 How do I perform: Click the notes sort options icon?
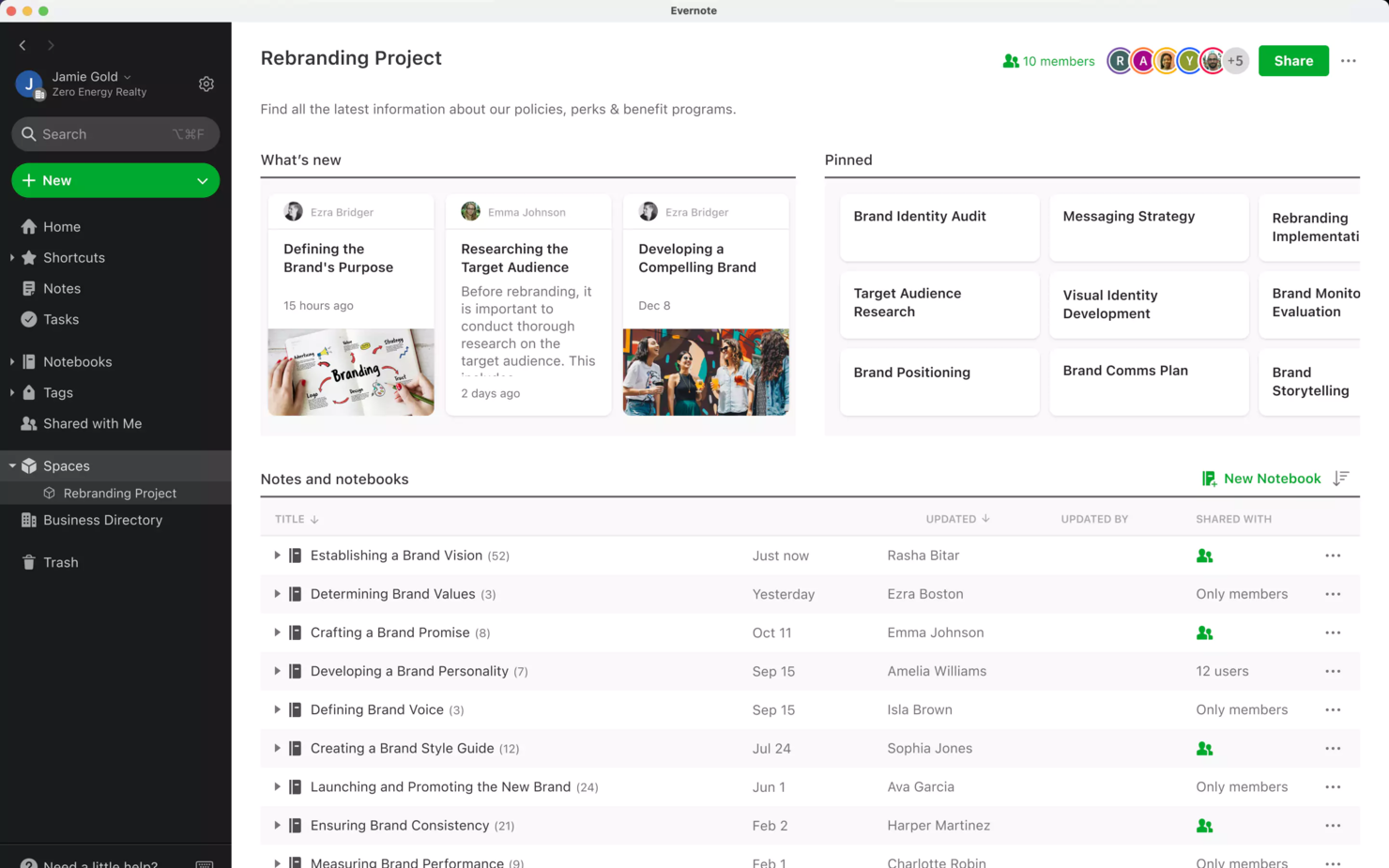[x=1341, y=479]
